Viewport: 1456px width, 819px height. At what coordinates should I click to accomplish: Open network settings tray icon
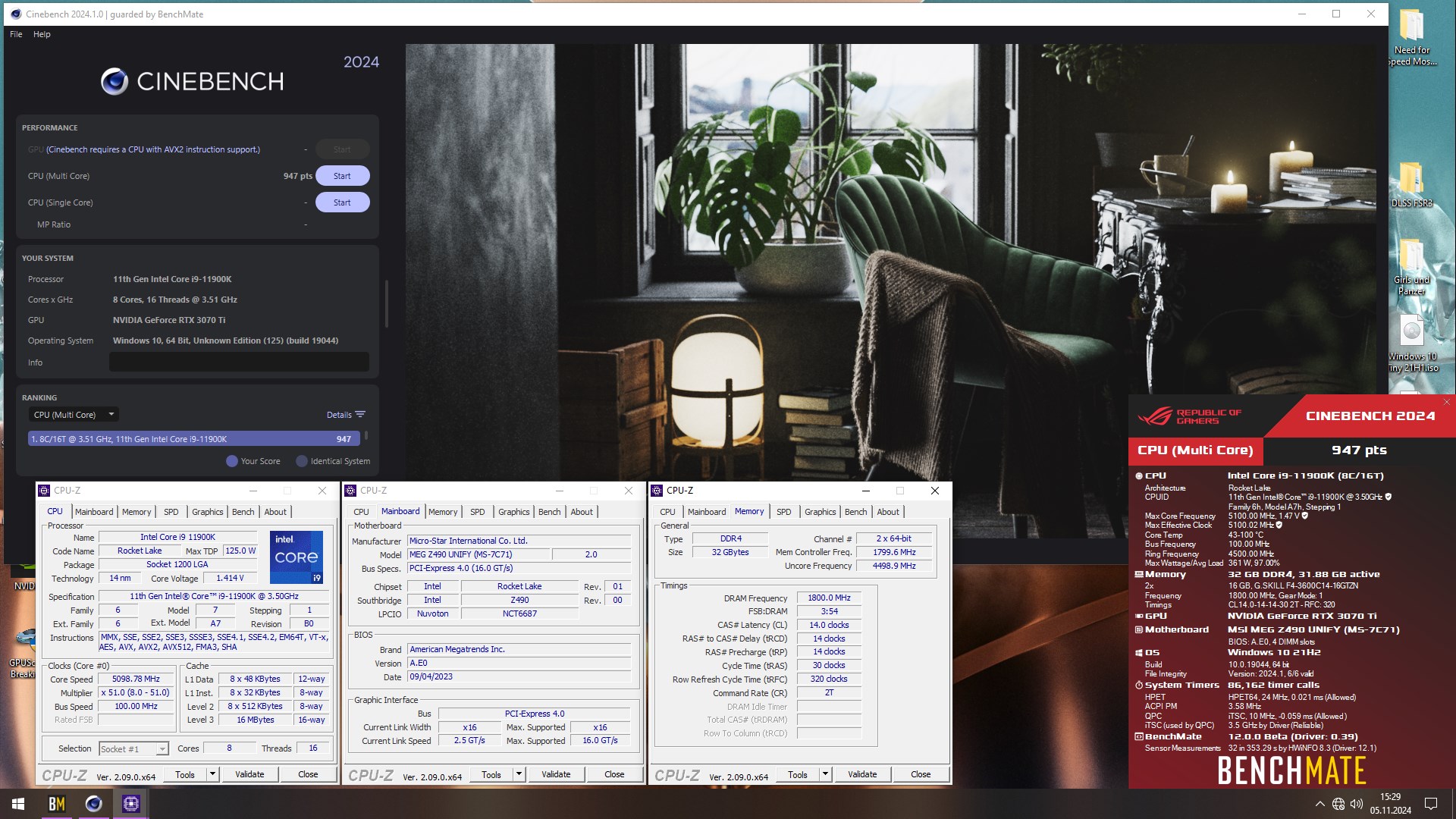coord(1338,804)
